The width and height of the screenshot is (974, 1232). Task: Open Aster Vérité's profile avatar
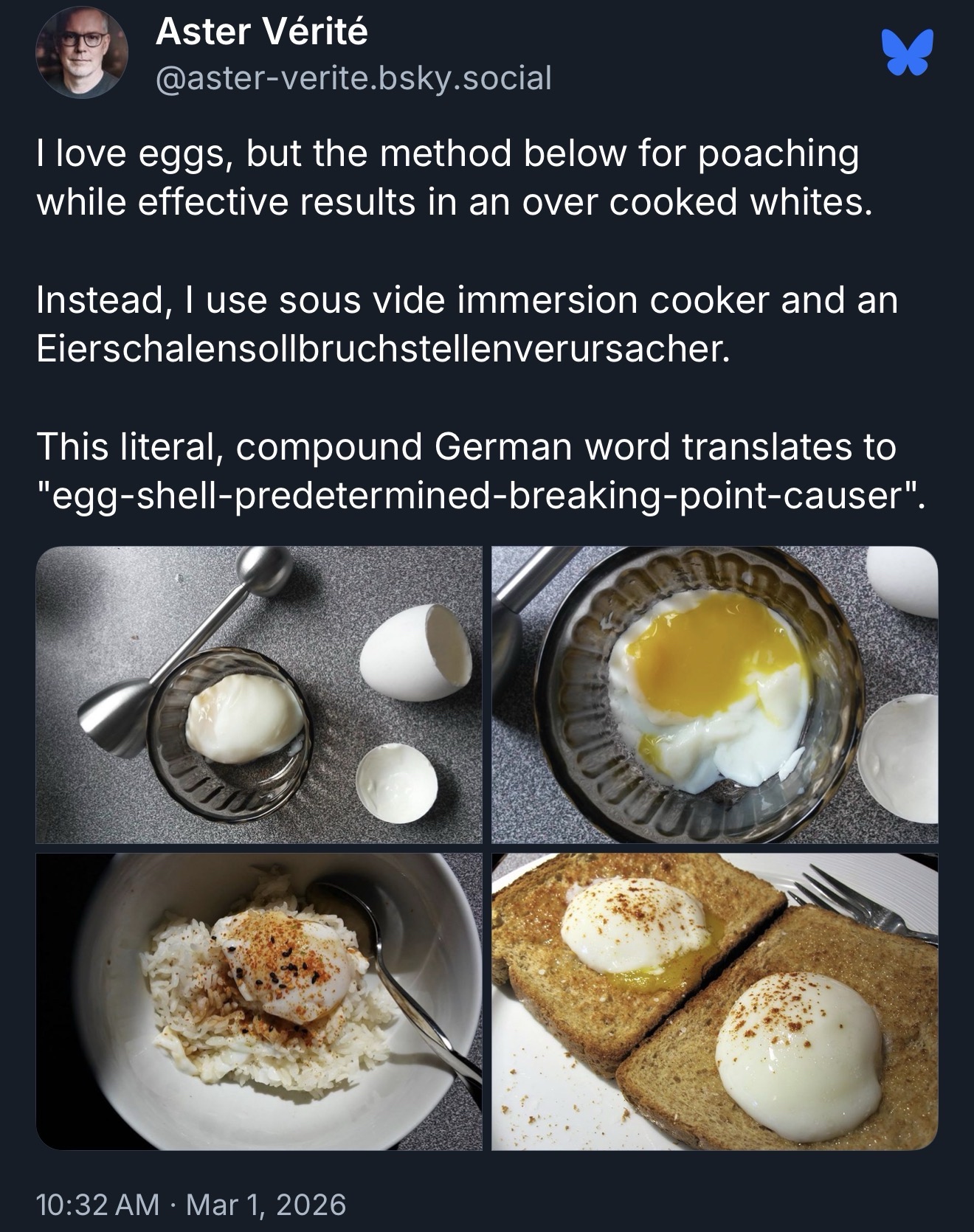[x=82, y=52]
